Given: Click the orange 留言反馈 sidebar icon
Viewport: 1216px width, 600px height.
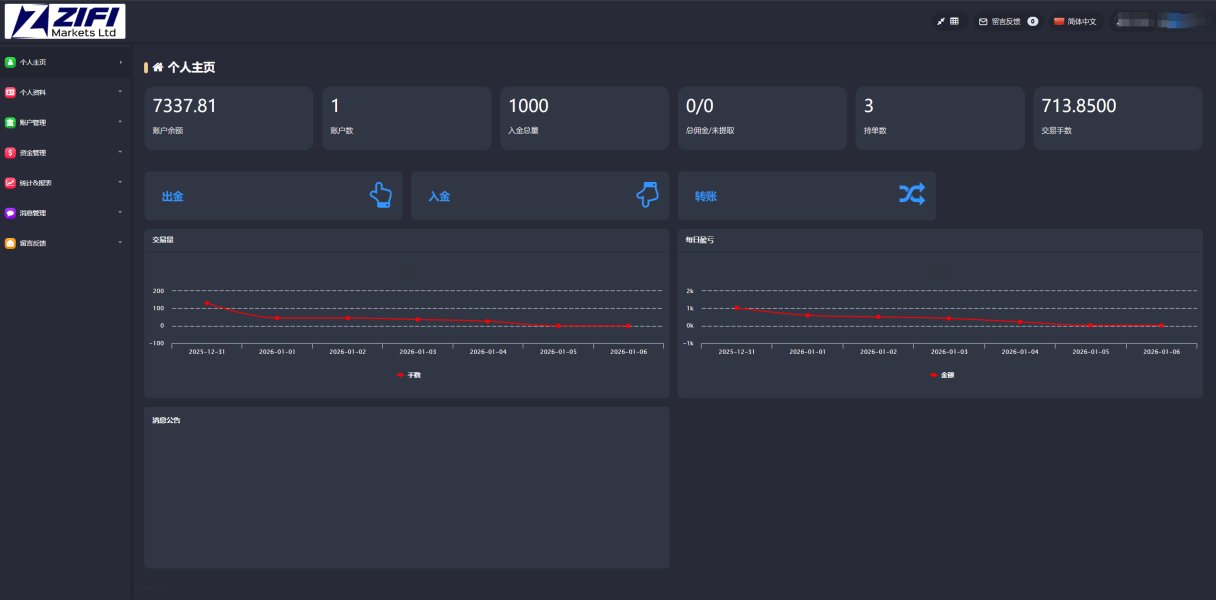Looking at the screenshot, I should click(x=10, y=243).
